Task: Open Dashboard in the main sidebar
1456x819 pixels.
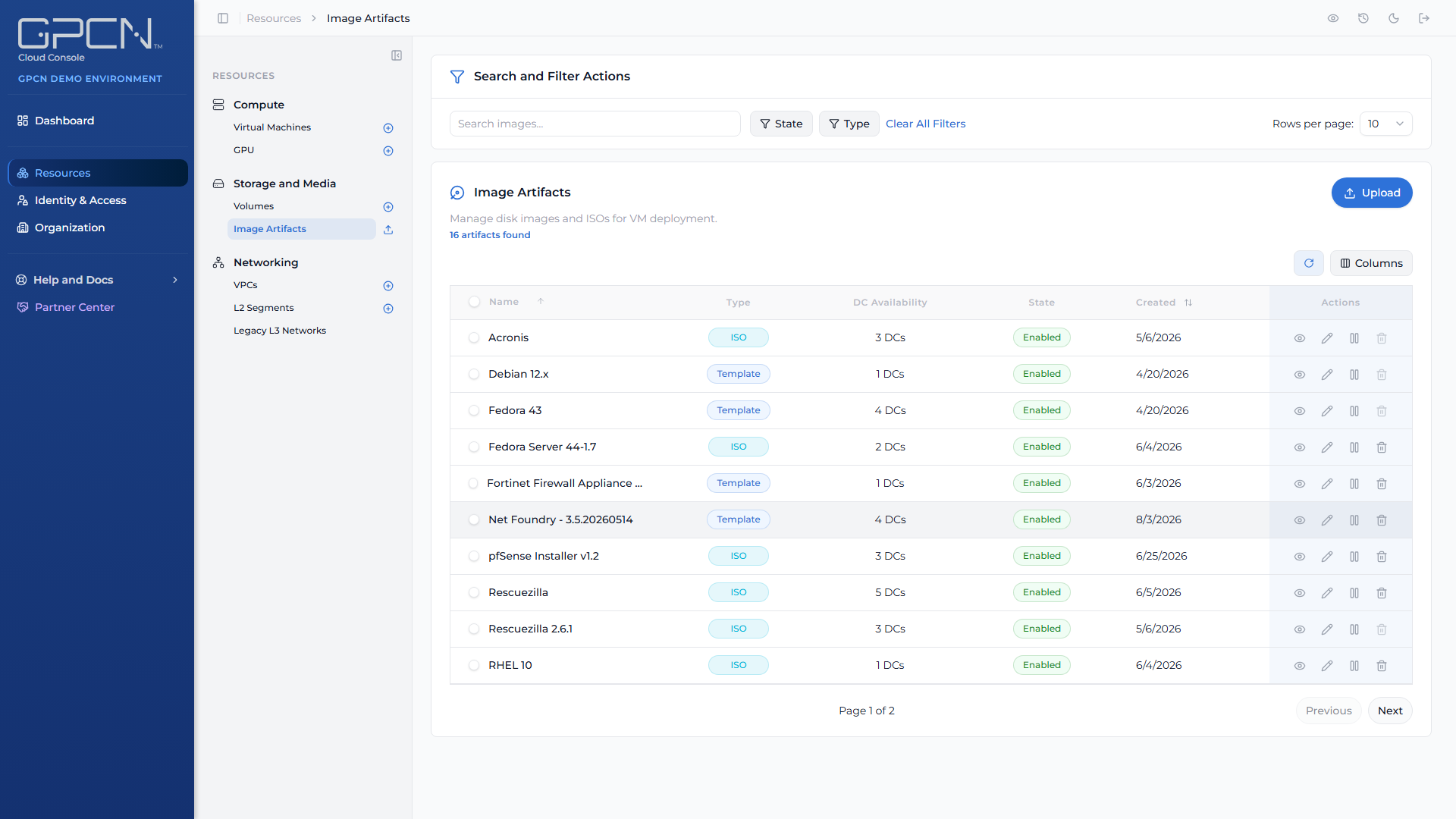Action: [x=97, y=121]
